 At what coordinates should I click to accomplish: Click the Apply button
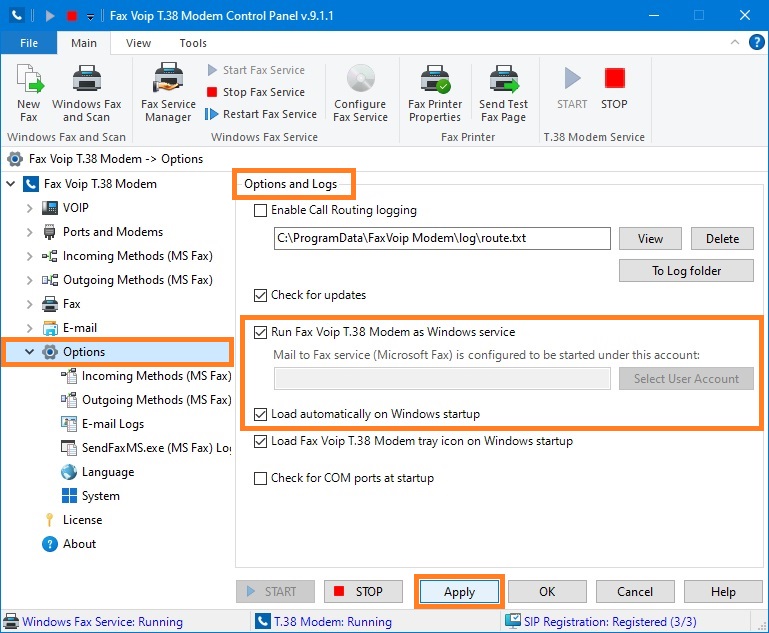point(460,592)
